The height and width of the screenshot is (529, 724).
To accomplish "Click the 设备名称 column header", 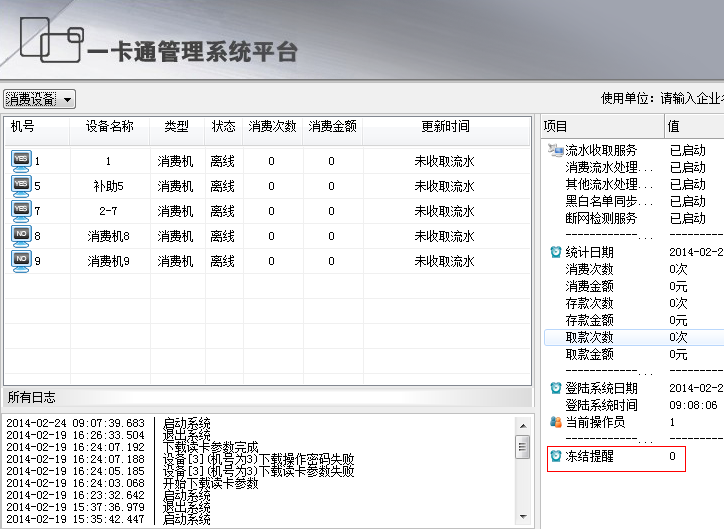I will 109,127.
